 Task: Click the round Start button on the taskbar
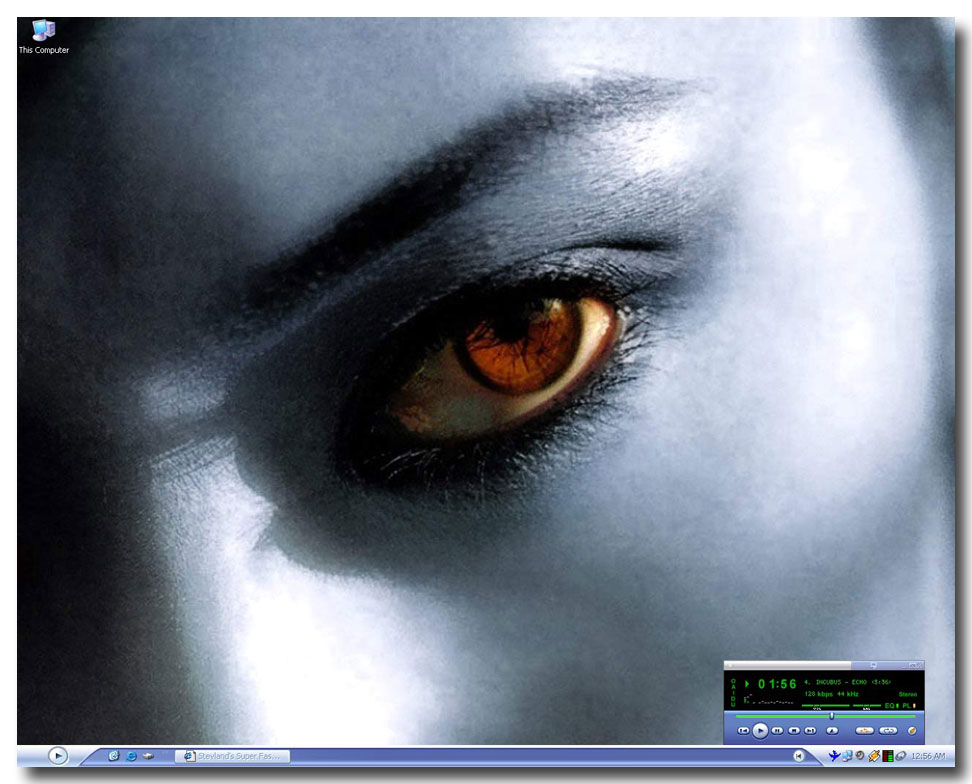tap(58, 755)
